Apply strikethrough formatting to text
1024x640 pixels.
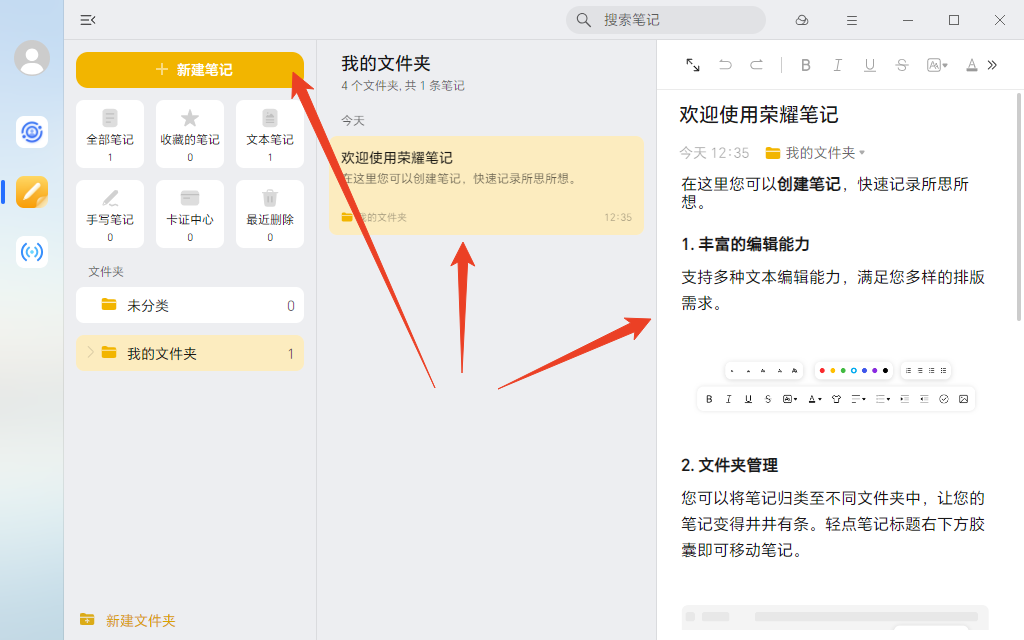(x=901, y=65)
